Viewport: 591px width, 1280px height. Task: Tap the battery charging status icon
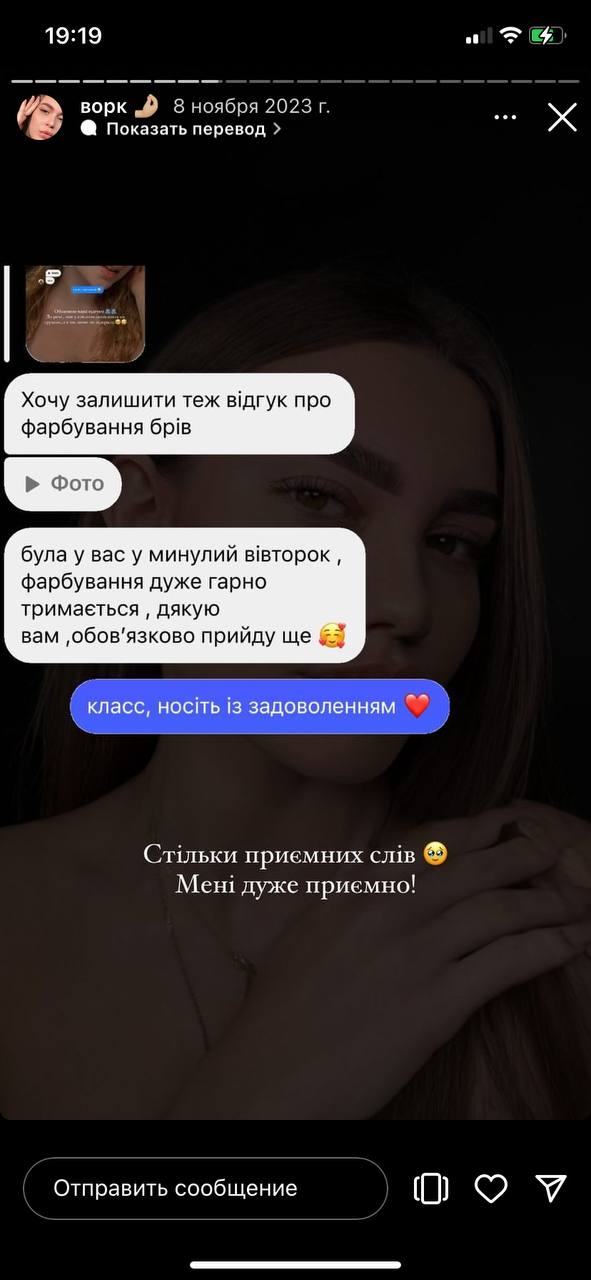(x=547, y=36)
